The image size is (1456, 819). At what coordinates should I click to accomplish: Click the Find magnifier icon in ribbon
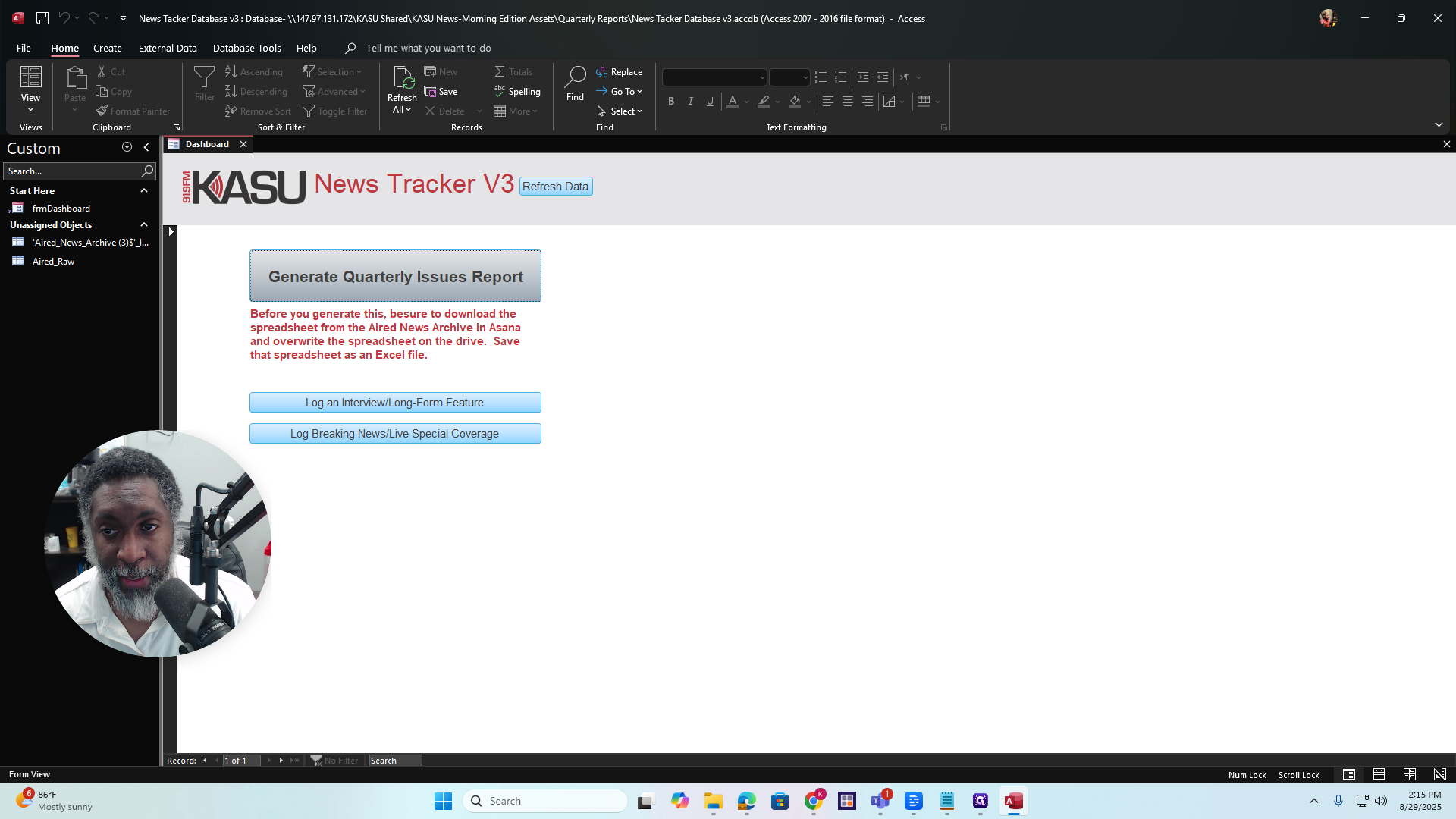pyautogui.click(x=576, y=77)
